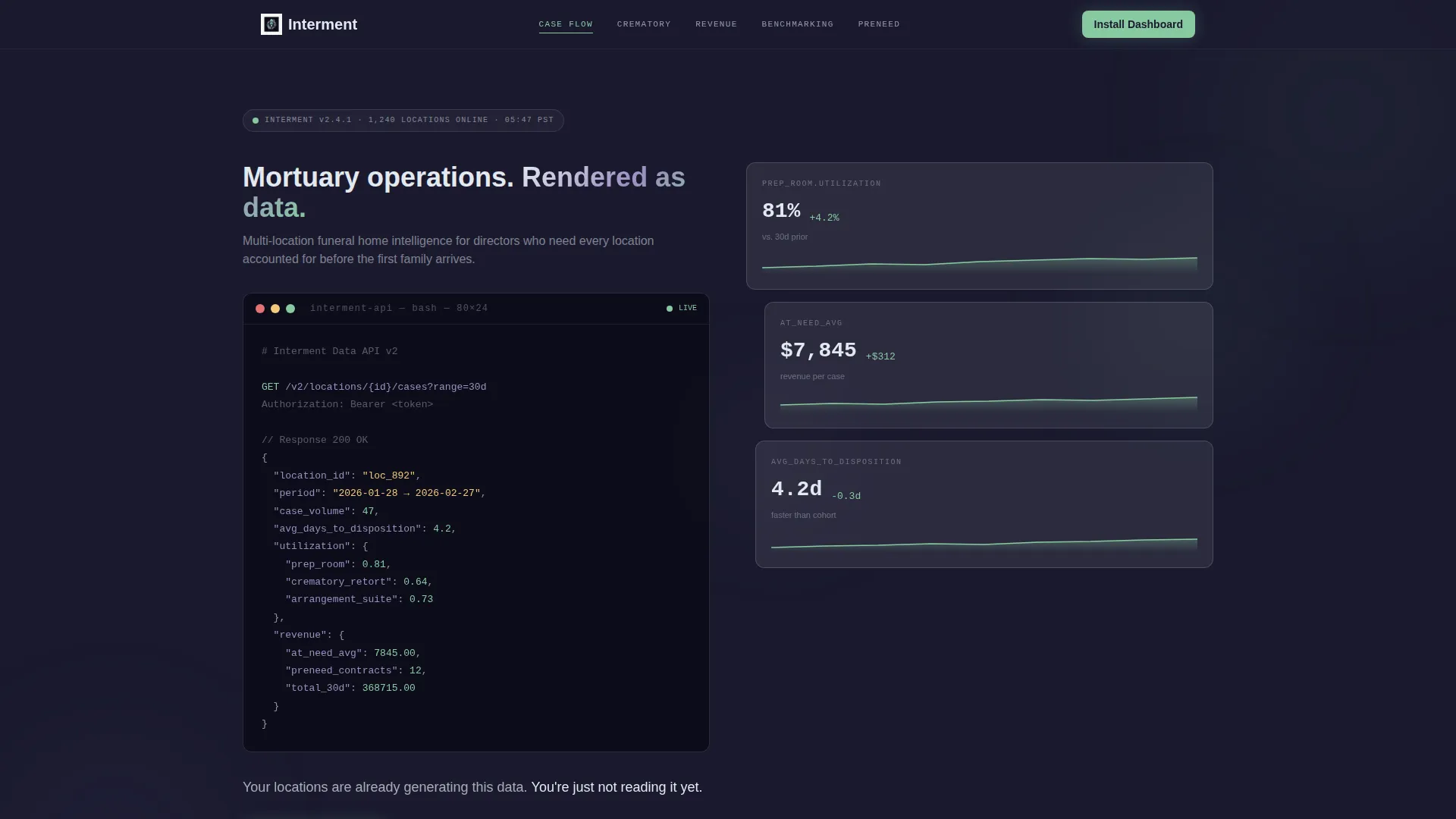Click the 81% utilization value
The height and width of the screenshot is (819, 1456).
pyautogui.click(x=781, y=211)
